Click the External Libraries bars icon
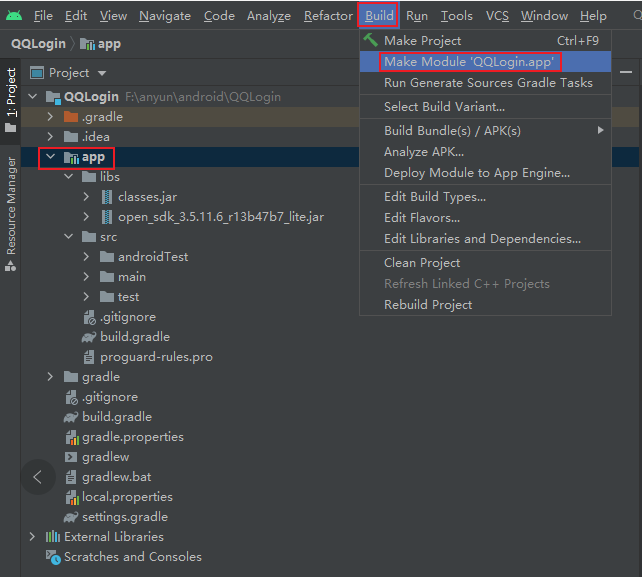642x577 pixels. [53, 537]
